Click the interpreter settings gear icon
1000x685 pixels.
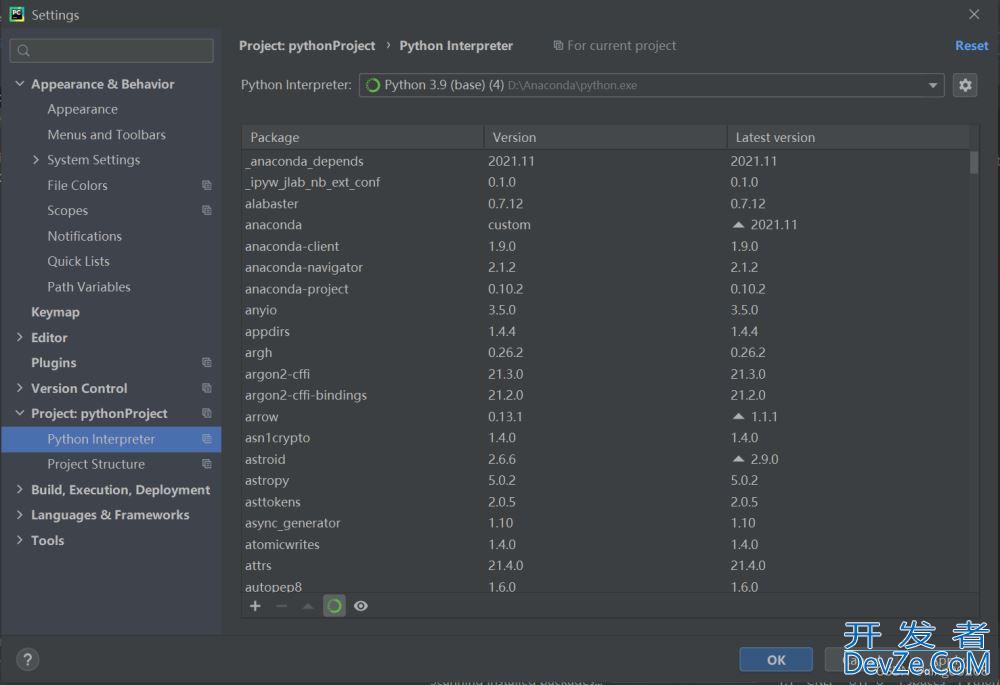click(x=965, y=85)
